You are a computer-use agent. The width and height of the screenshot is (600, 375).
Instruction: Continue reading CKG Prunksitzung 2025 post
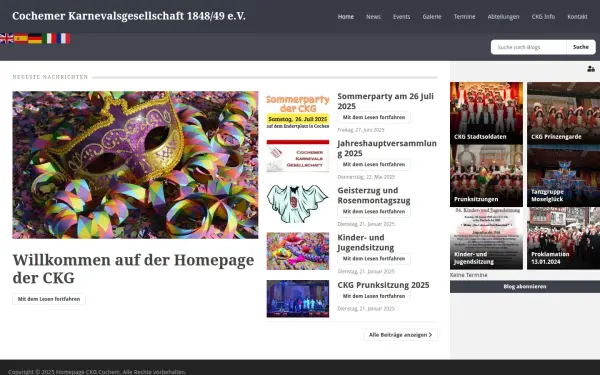point(374,296)
